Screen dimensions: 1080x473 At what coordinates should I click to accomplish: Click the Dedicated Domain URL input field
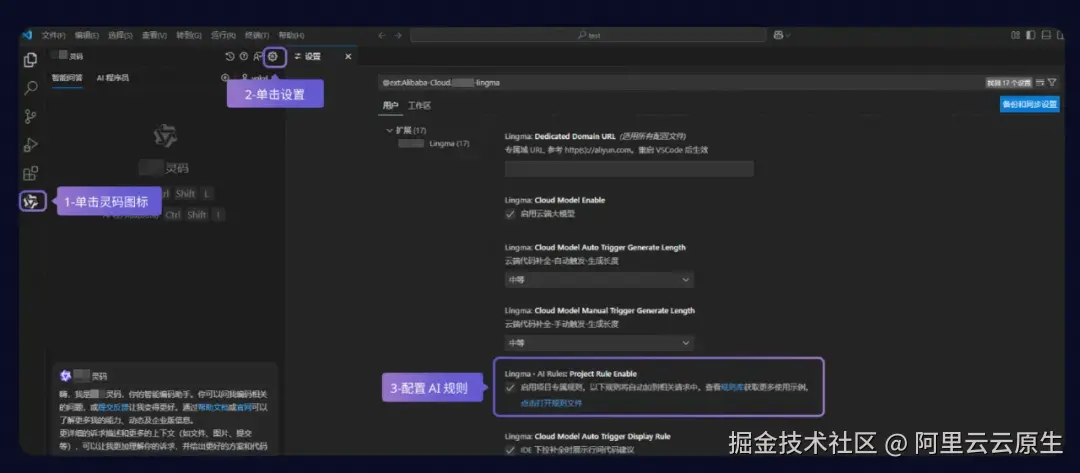pyautogui.click(x=629, y=169)
